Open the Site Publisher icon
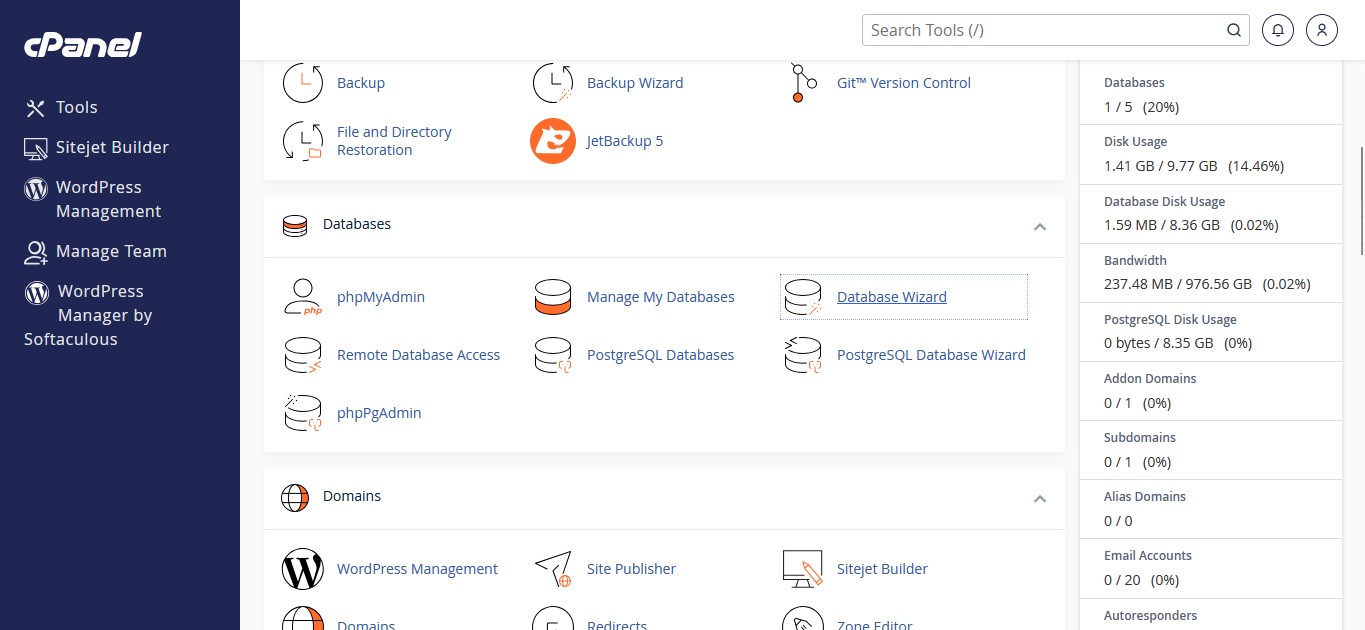 pyautogui.click(x=553, y=569)
